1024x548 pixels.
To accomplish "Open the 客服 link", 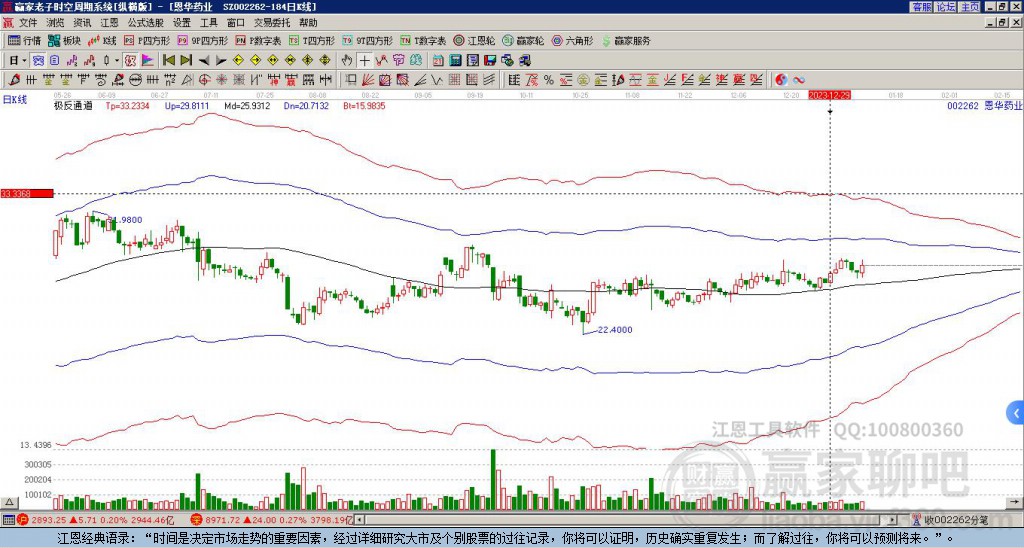I will tap(922, 7).
